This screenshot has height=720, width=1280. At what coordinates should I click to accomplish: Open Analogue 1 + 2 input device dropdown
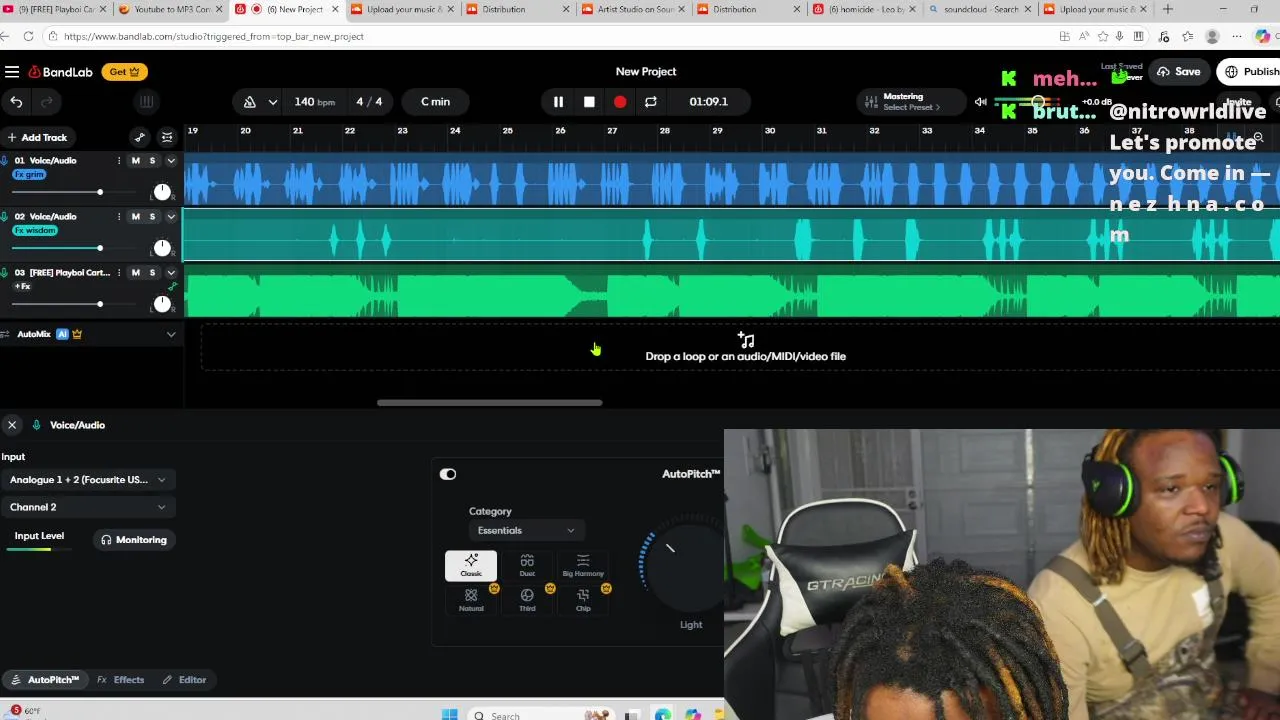87,480
